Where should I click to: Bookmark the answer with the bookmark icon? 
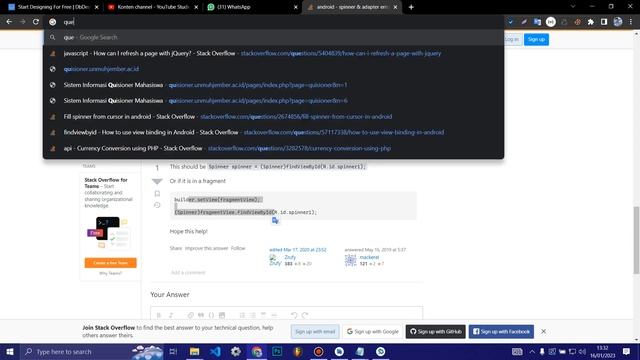157,194
